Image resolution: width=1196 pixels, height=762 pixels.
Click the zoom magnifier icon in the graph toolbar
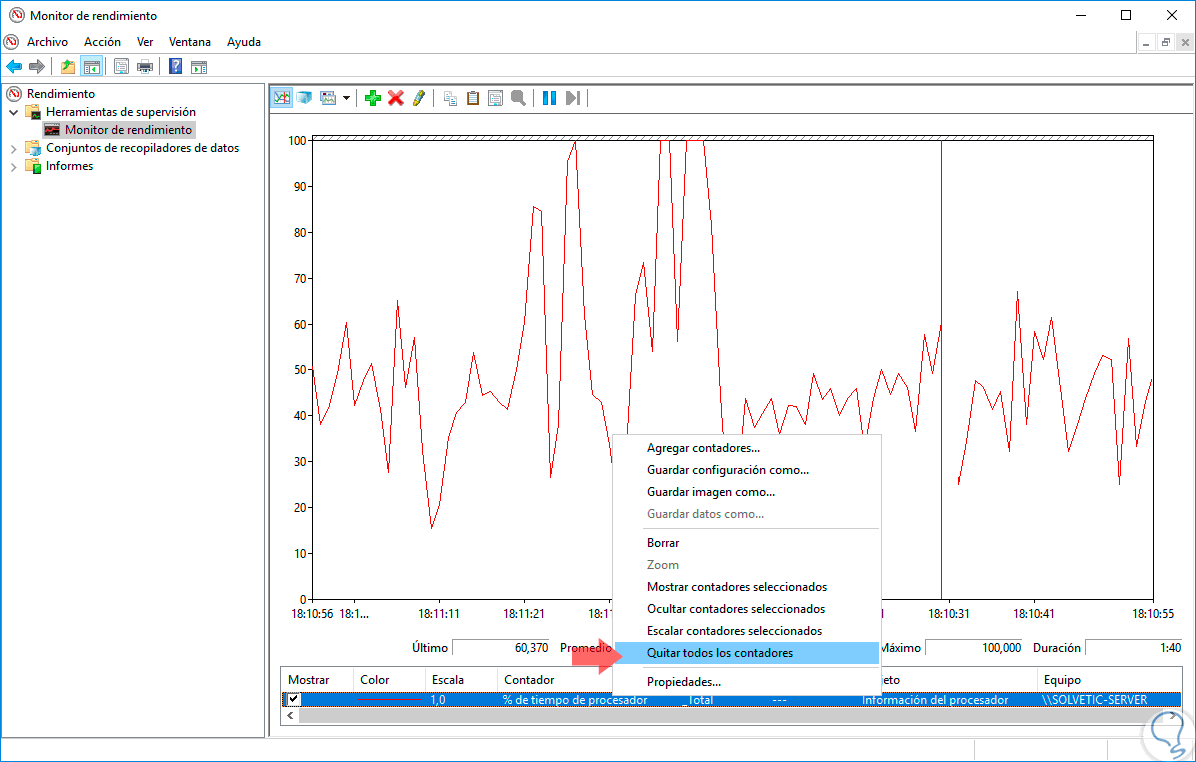[x=519, y=98]
